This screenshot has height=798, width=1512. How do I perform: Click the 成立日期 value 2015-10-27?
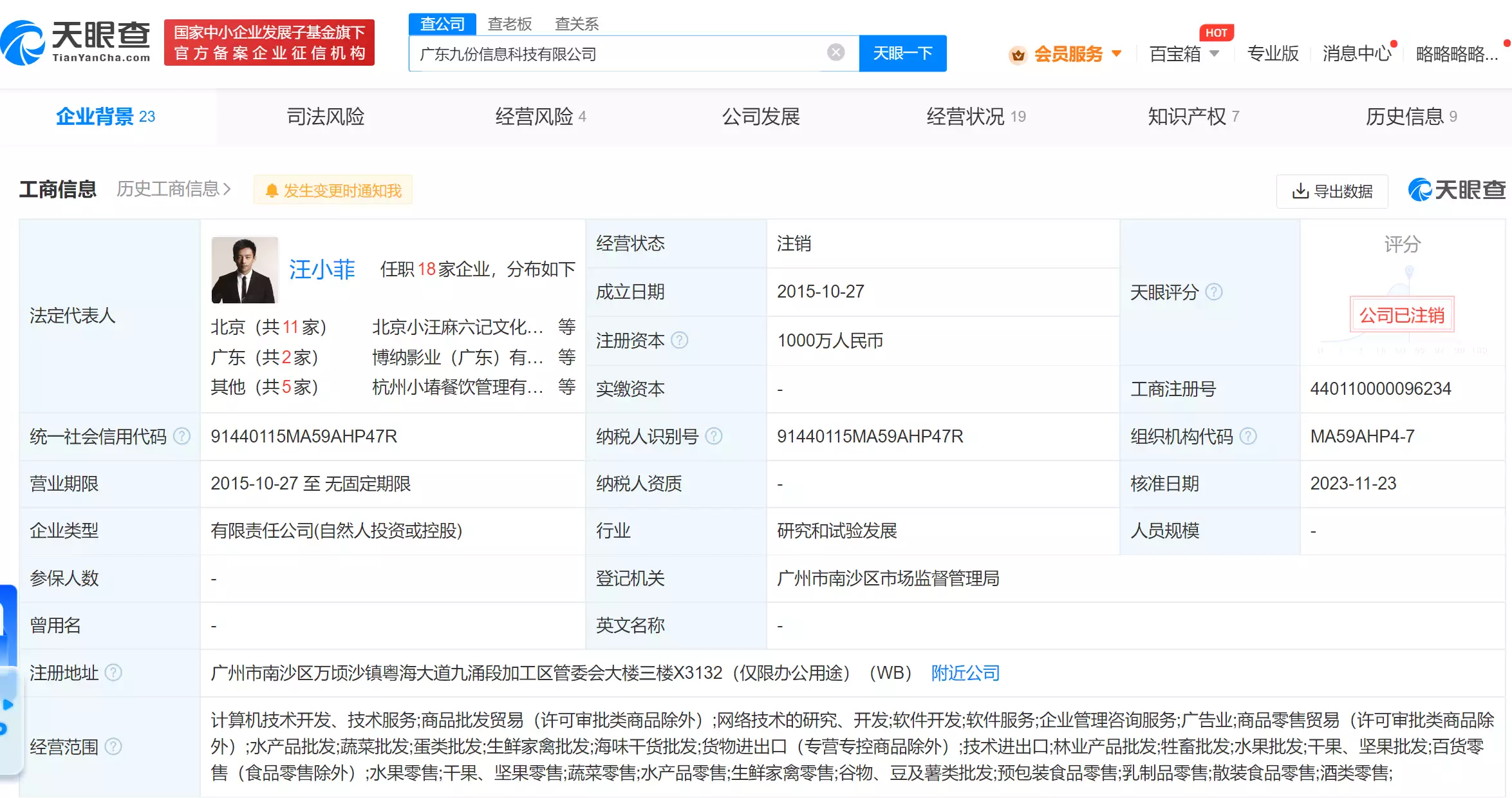pos(820,292)
